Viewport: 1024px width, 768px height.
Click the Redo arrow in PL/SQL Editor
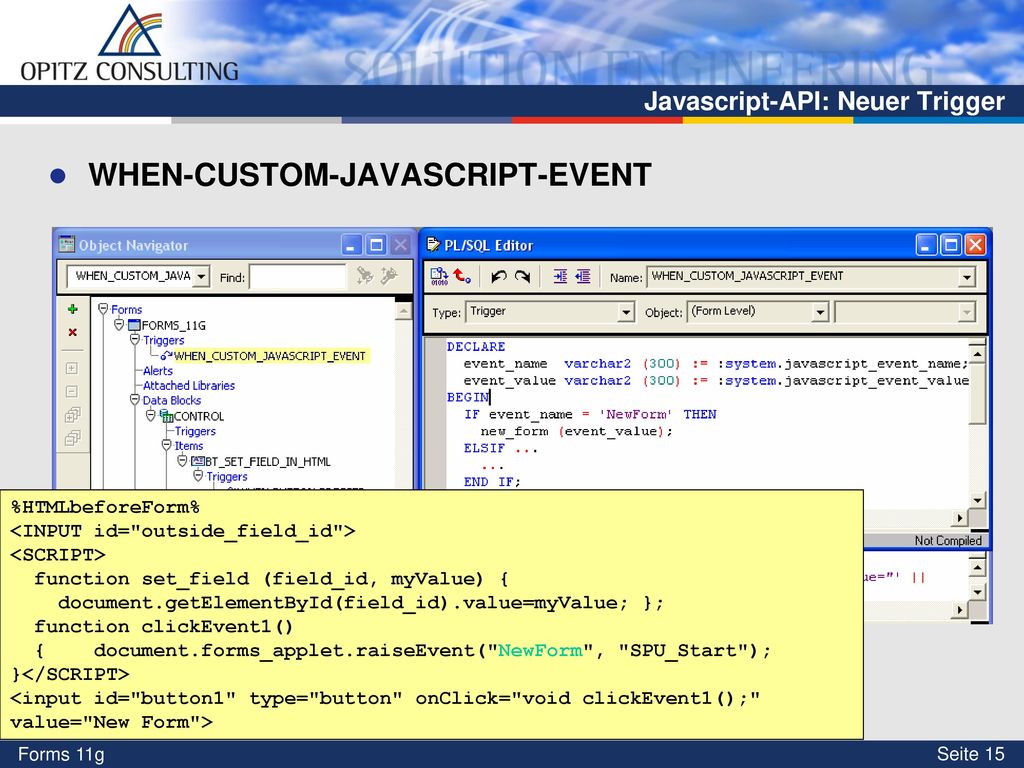pyautogui.click(x=522, y=277)
